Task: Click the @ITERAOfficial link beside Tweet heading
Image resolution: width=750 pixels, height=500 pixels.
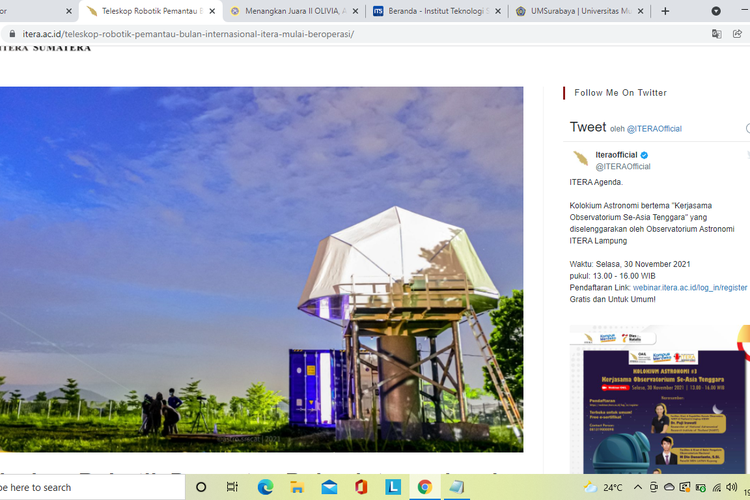Action: point(654,129)
